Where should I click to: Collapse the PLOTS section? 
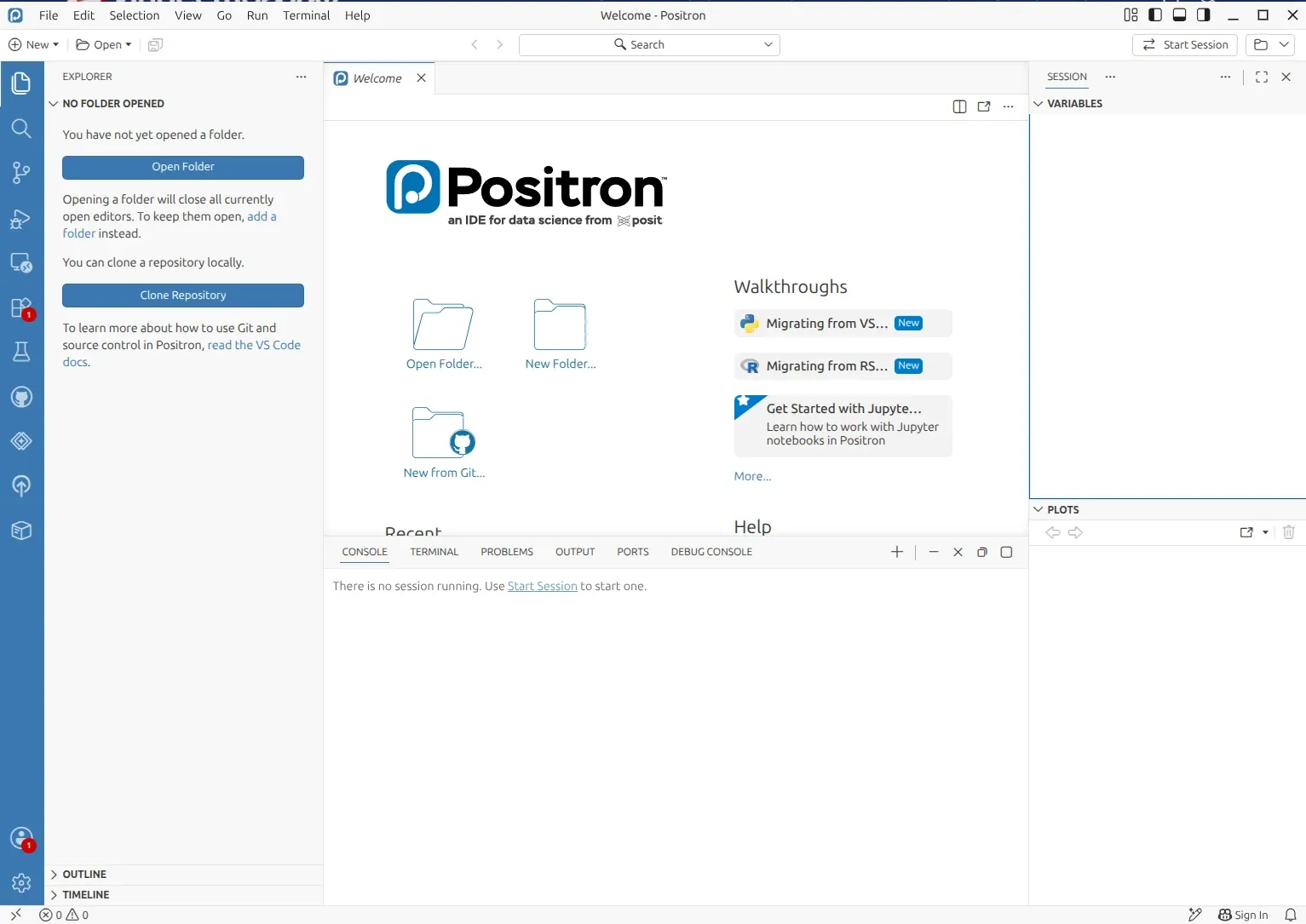(1038, 510)
